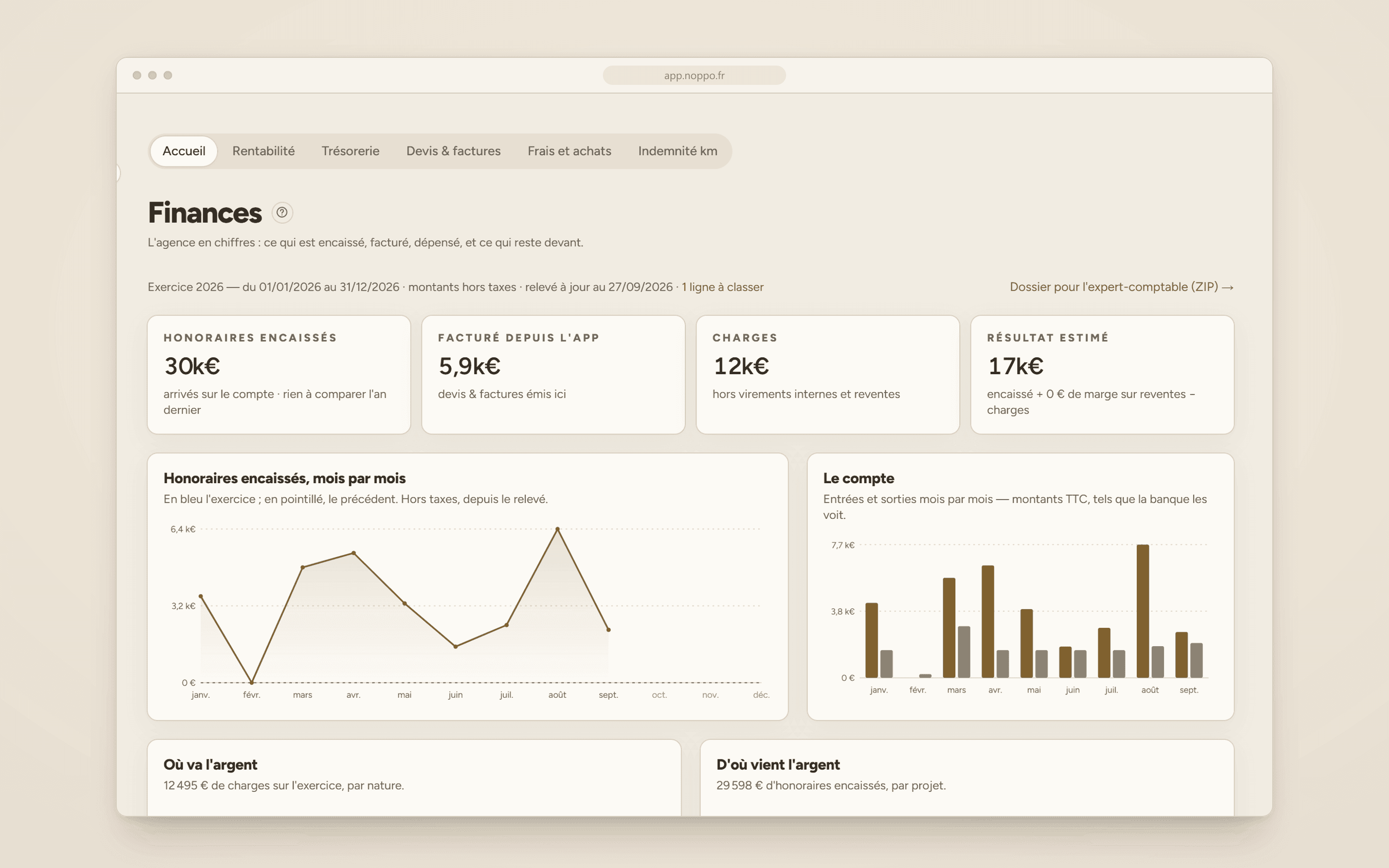Click the févr. zero point on line chart
Image resolution: width=1389 pixels, height=868 pixels.
click(x=251, y=682)
